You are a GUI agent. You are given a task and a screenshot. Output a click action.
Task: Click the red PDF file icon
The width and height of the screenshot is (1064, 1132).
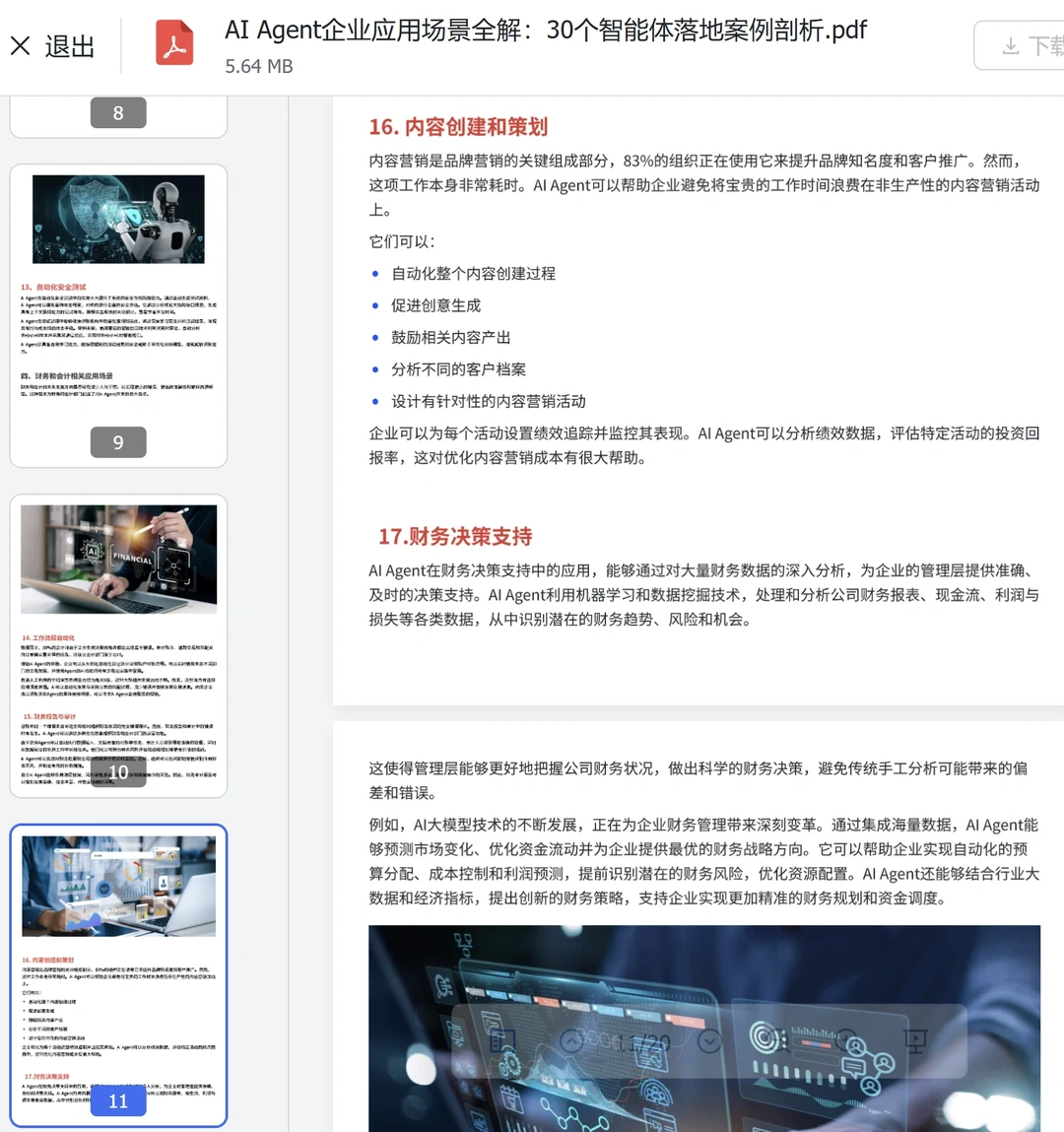(x=174, y=43)
